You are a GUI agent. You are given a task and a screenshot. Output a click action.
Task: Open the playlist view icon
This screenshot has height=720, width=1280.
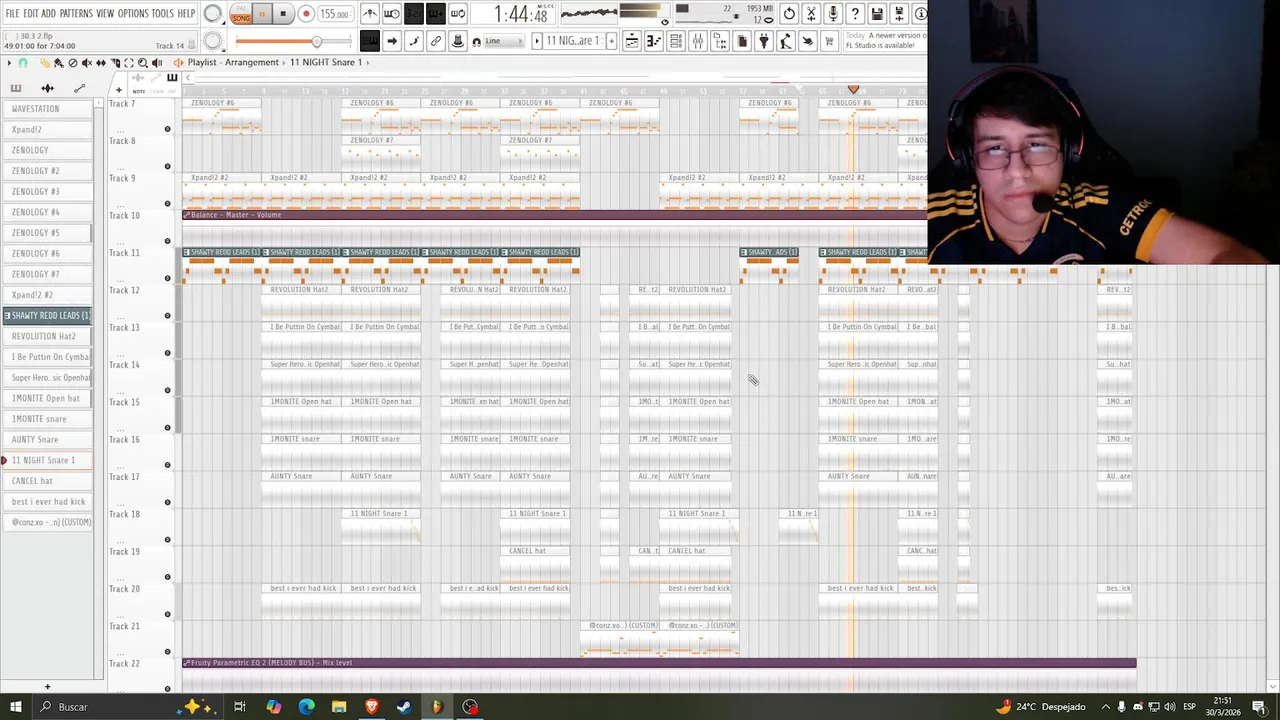631,41
